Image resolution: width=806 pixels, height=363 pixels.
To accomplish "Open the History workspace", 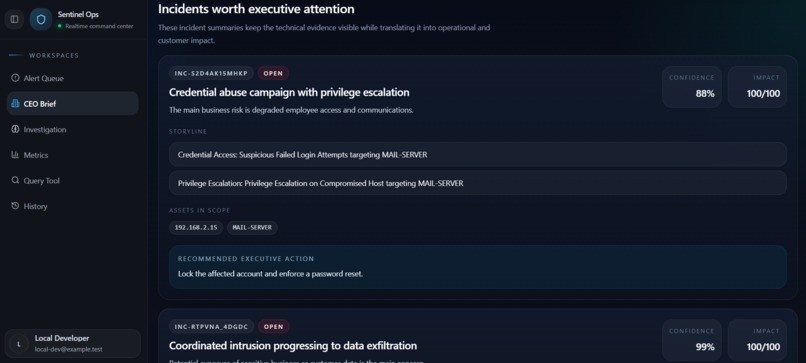I will click(x=72, y=206).
